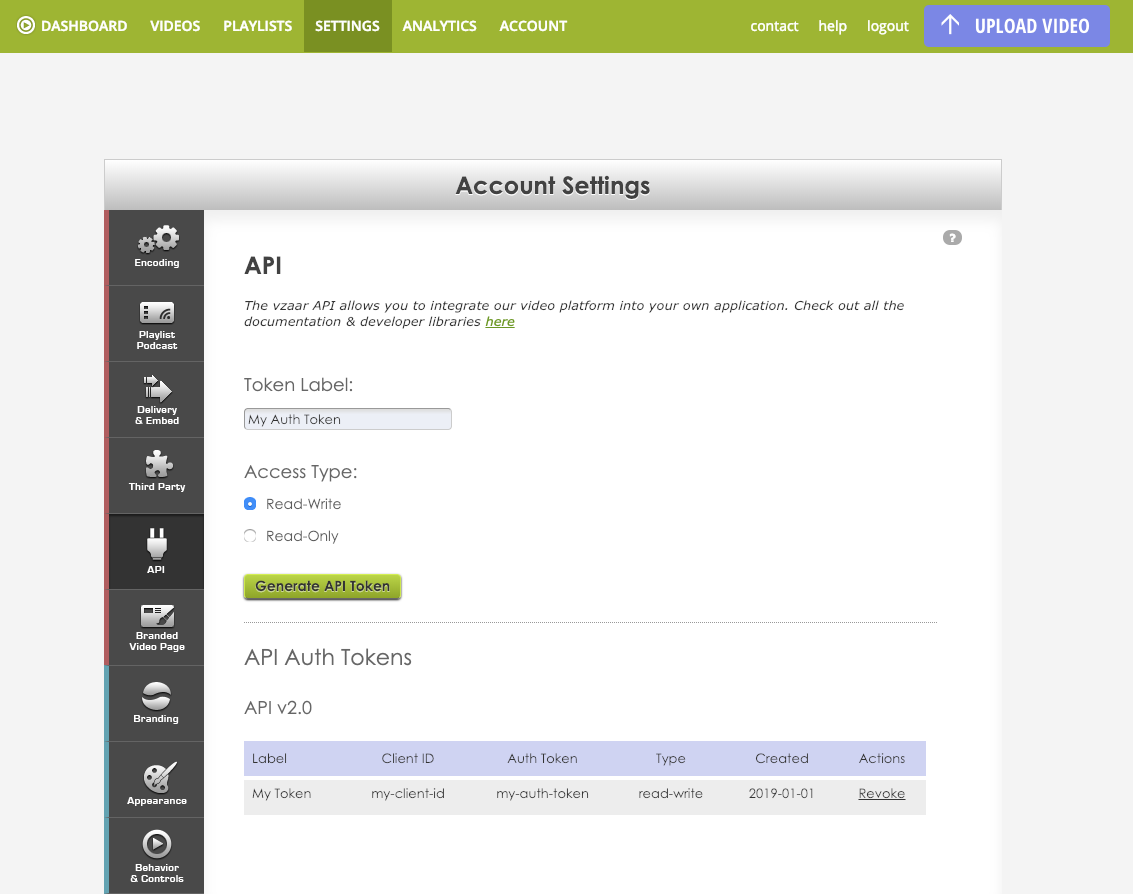Select the Delivery & Embed sidebar icon

[x=157, y=388]
